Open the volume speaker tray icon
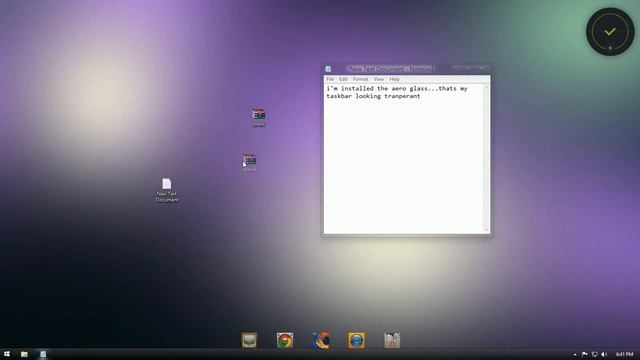 604,355
